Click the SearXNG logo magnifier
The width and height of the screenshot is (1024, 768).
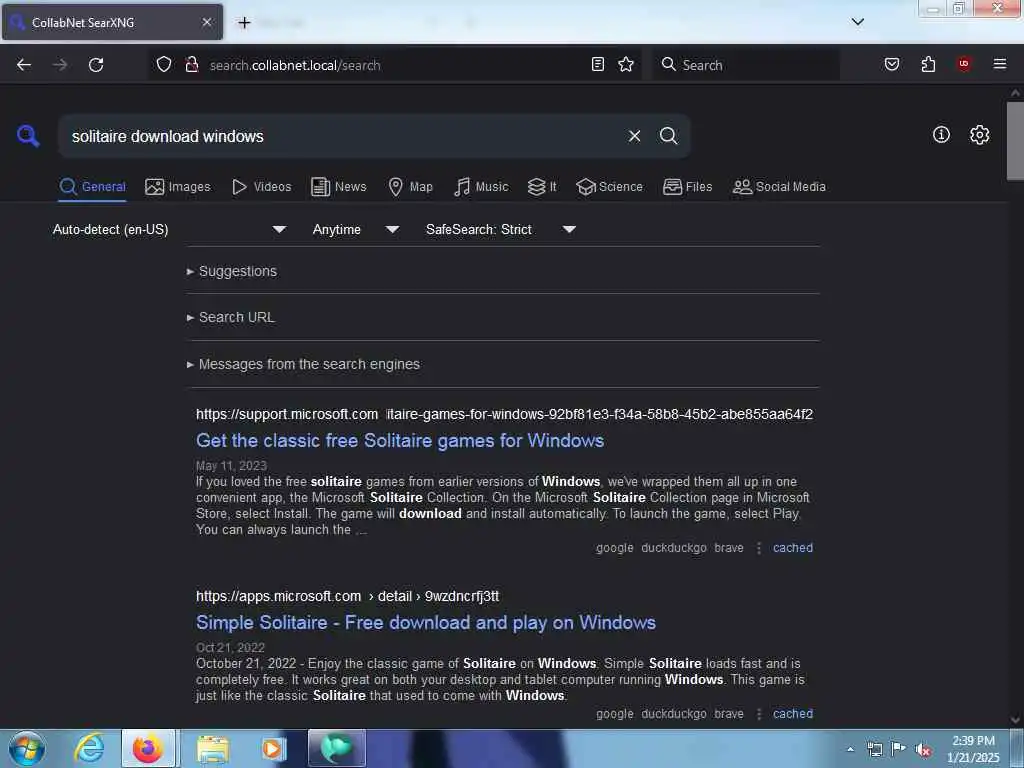pyautogui.click(x=27, y=136)
